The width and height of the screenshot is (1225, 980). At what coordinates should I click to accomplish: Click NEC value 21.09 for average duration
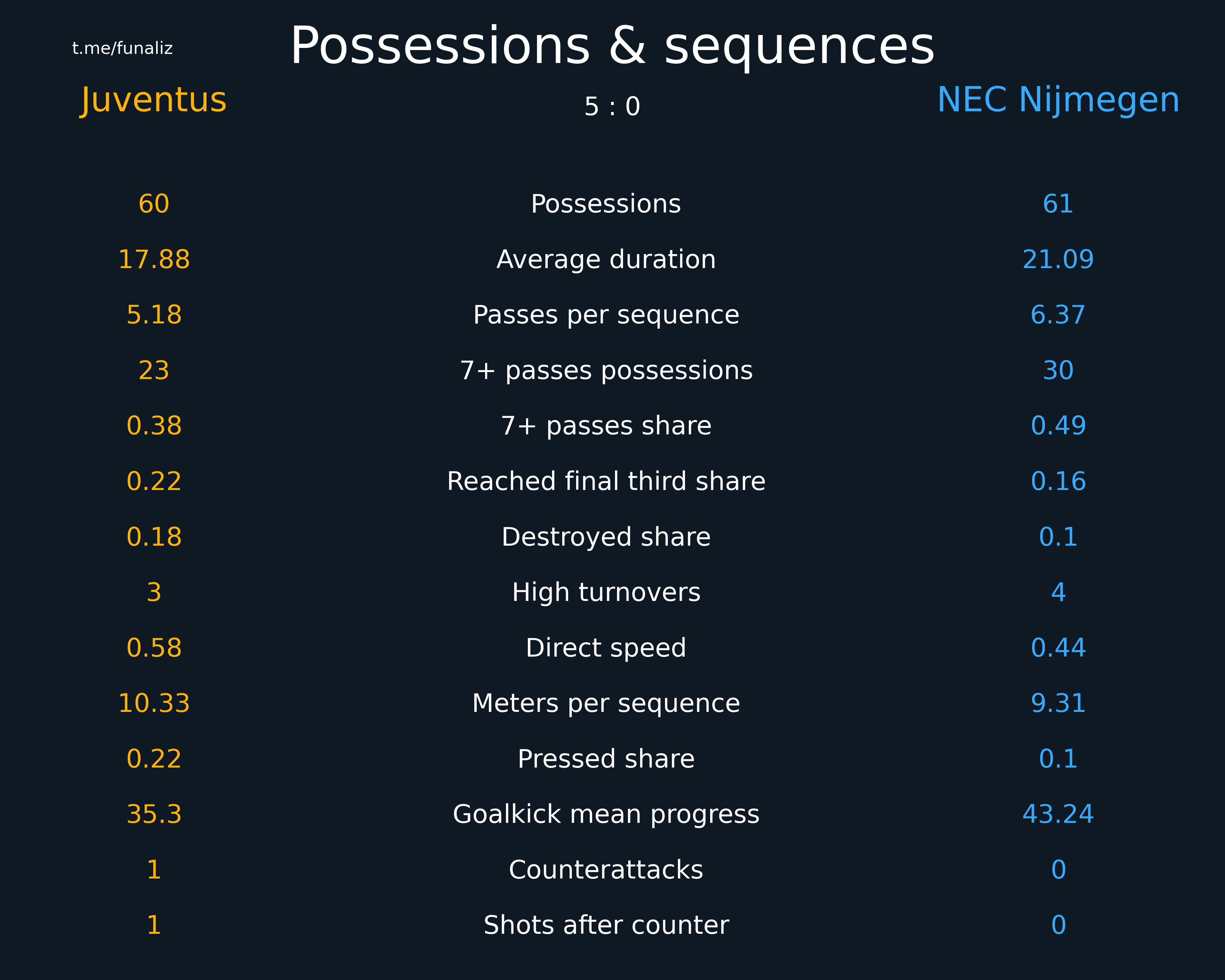[x=1058, y=260]
